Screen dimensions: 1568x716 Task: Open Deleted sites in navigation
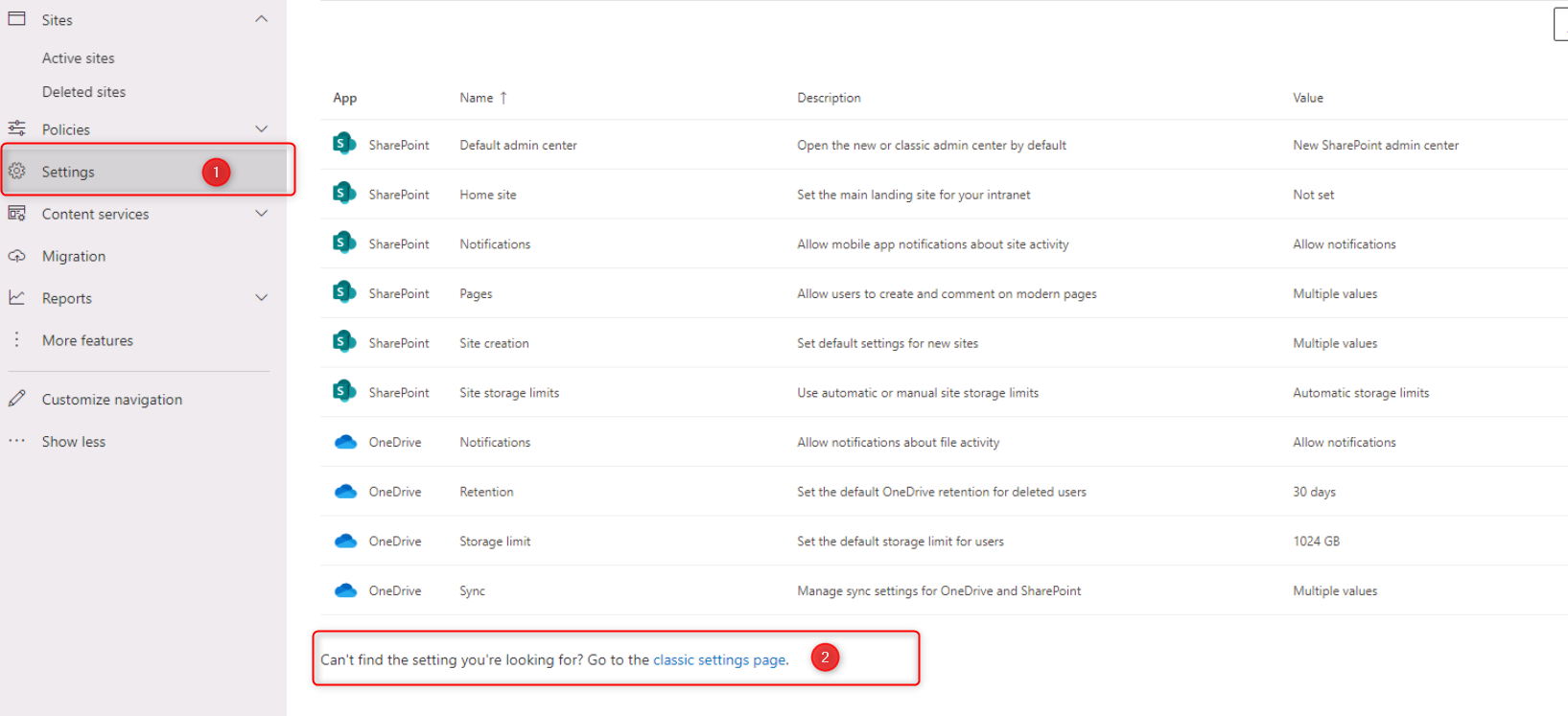83,92
